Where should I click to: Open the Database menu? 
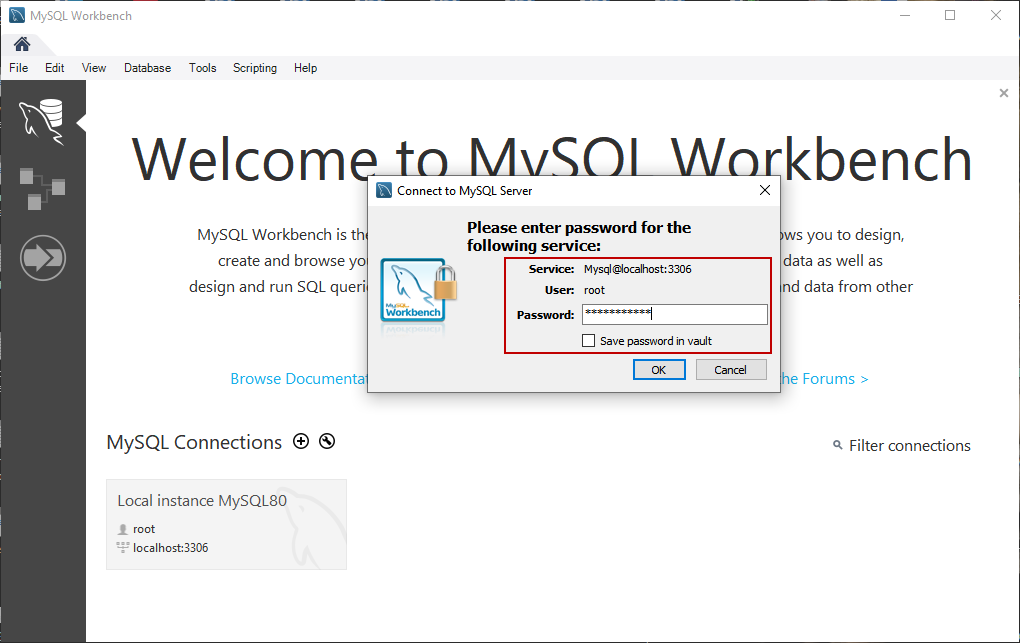147,67
